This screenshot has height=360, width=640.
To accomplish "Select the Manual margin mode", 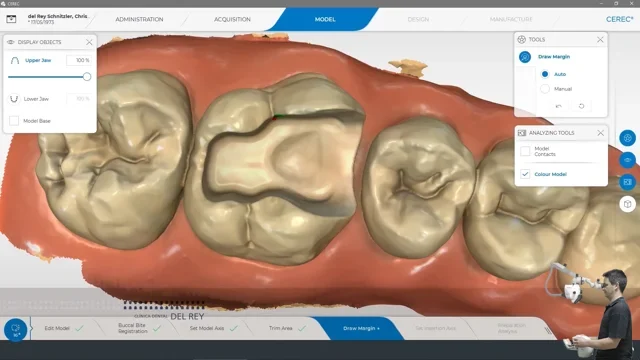I will tap(545, 89).
